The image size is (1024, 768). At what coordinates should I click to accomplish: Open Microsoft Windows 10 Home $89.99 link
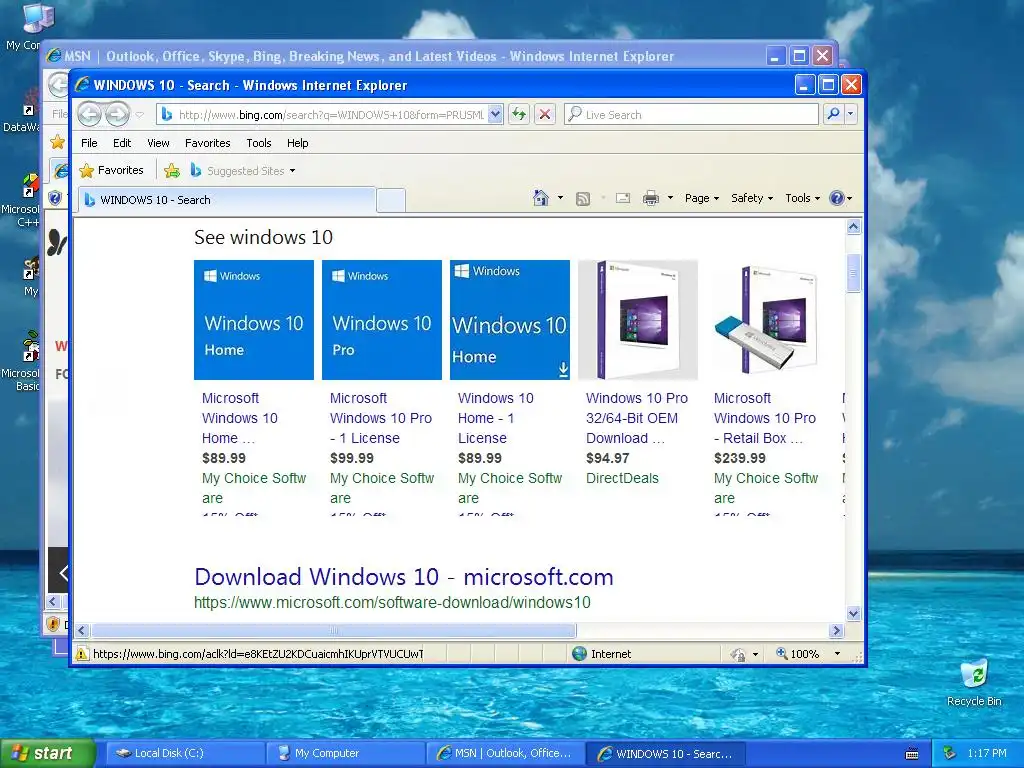pos(240,418)
